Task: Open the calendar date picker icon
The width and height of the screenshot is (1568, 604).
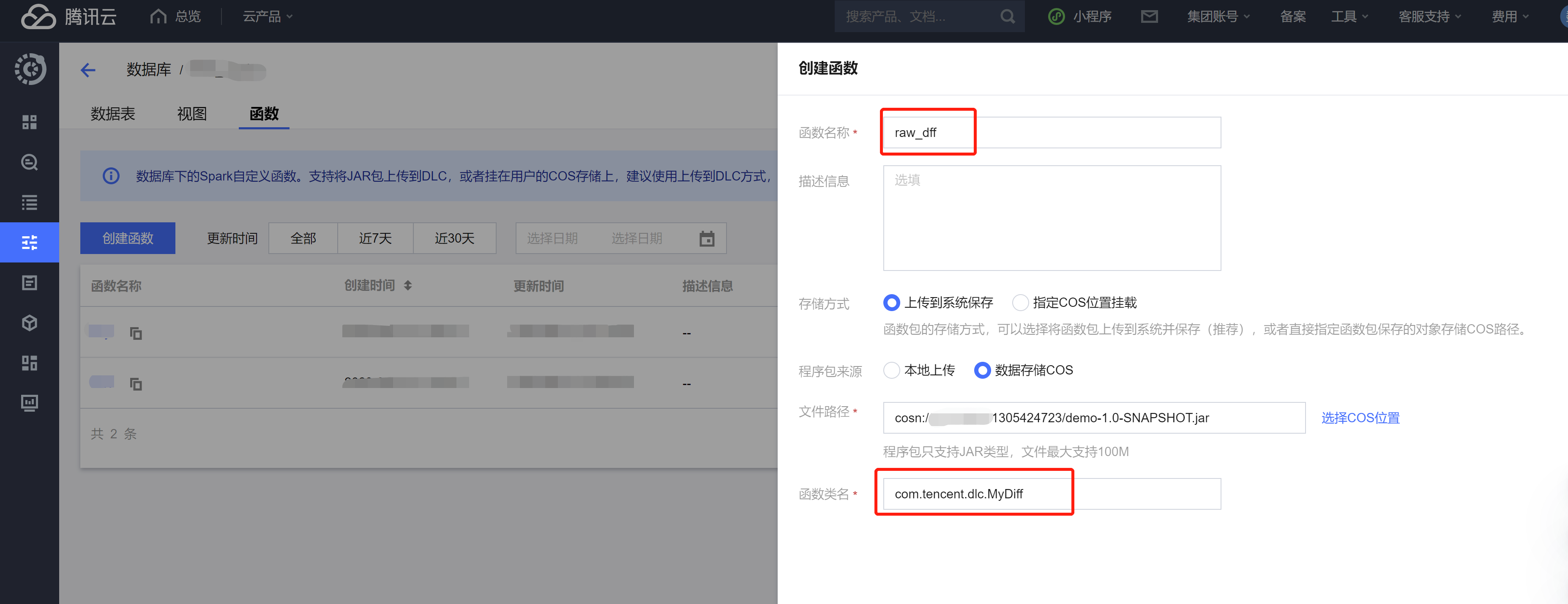Action: pyautogui.click(x=706, y=239)
